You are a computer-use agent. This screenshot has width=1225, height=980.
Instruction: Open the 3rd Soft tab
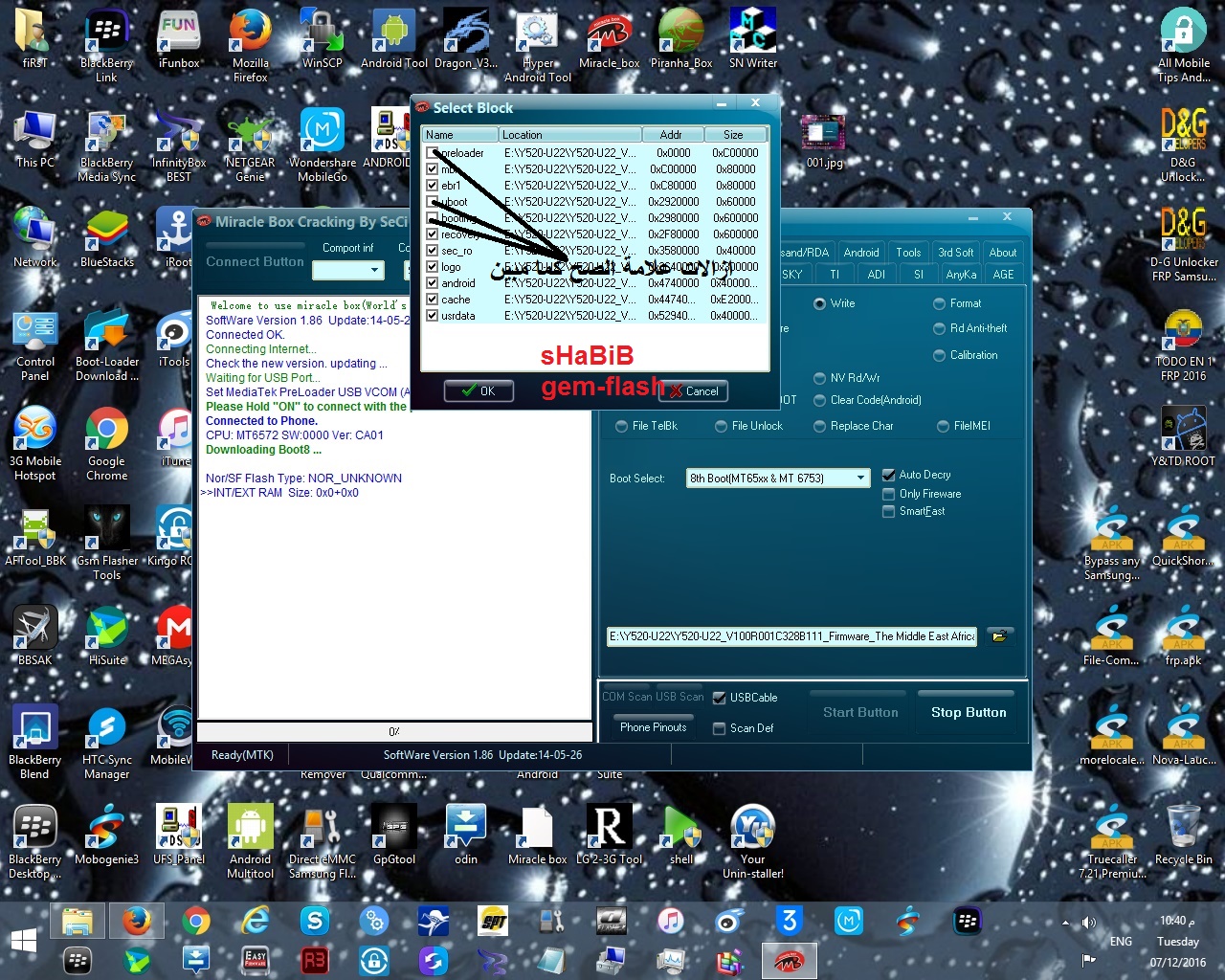click(x=955, y=253)
